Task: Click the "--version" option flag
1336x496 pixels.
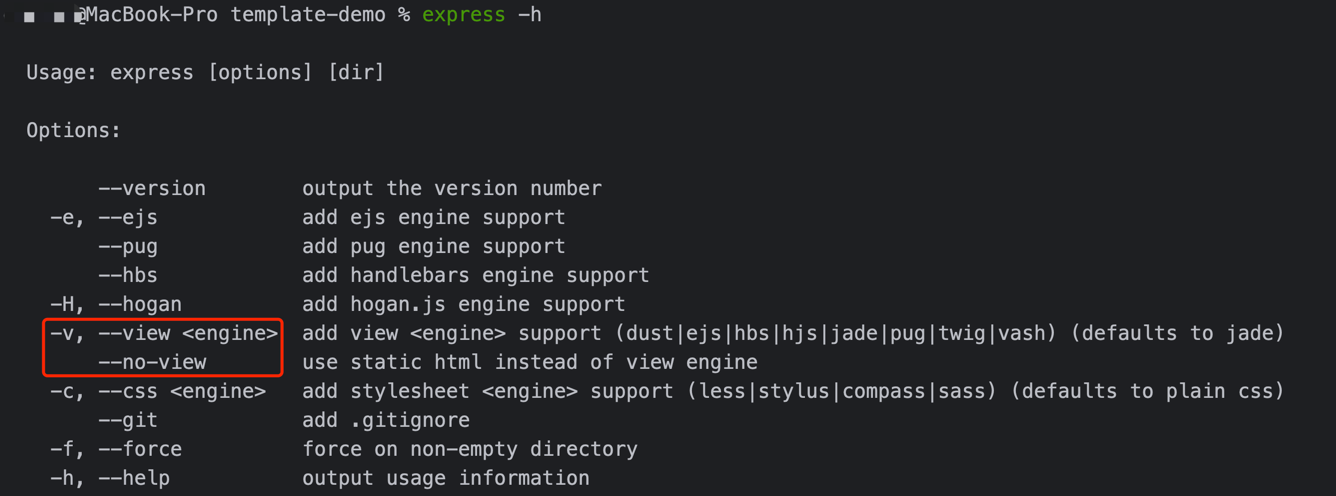Action: click(152, 189)
